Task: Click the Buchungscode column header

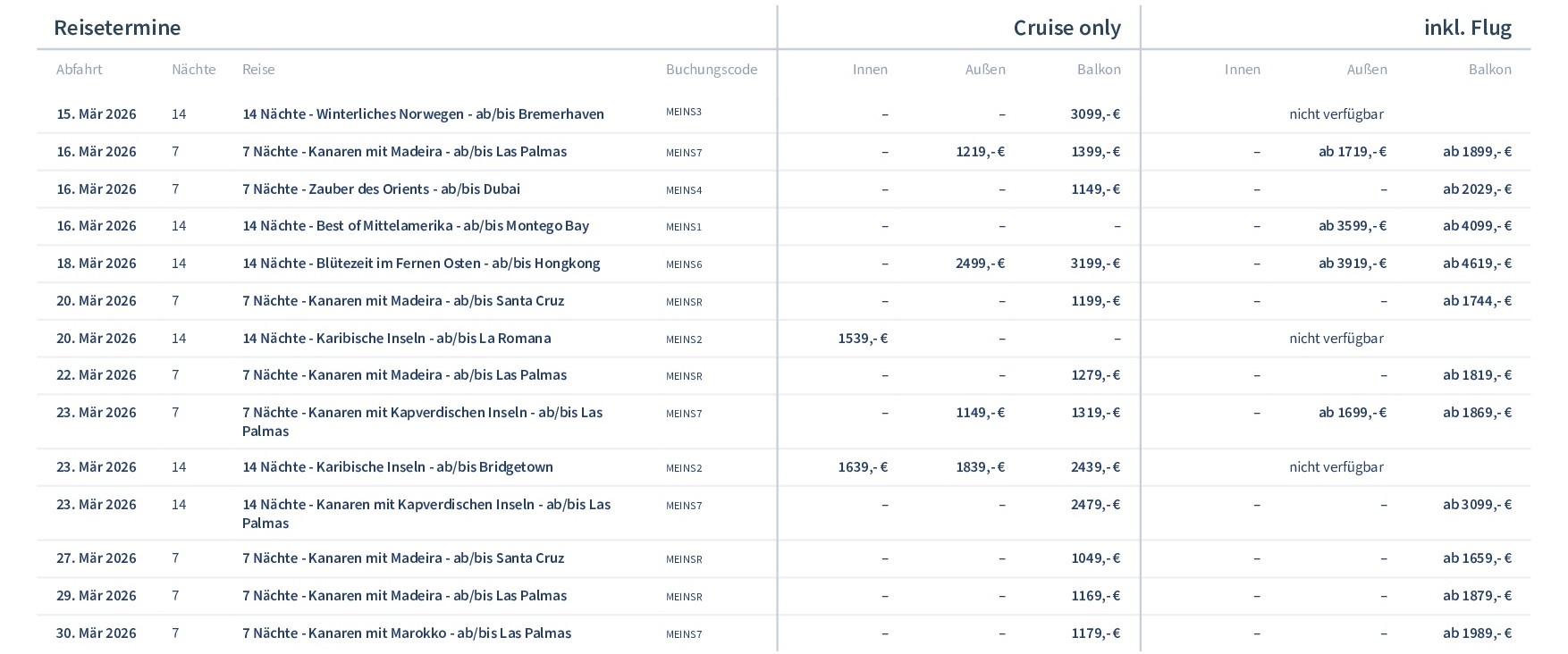Action: click(x=711, y=70)
